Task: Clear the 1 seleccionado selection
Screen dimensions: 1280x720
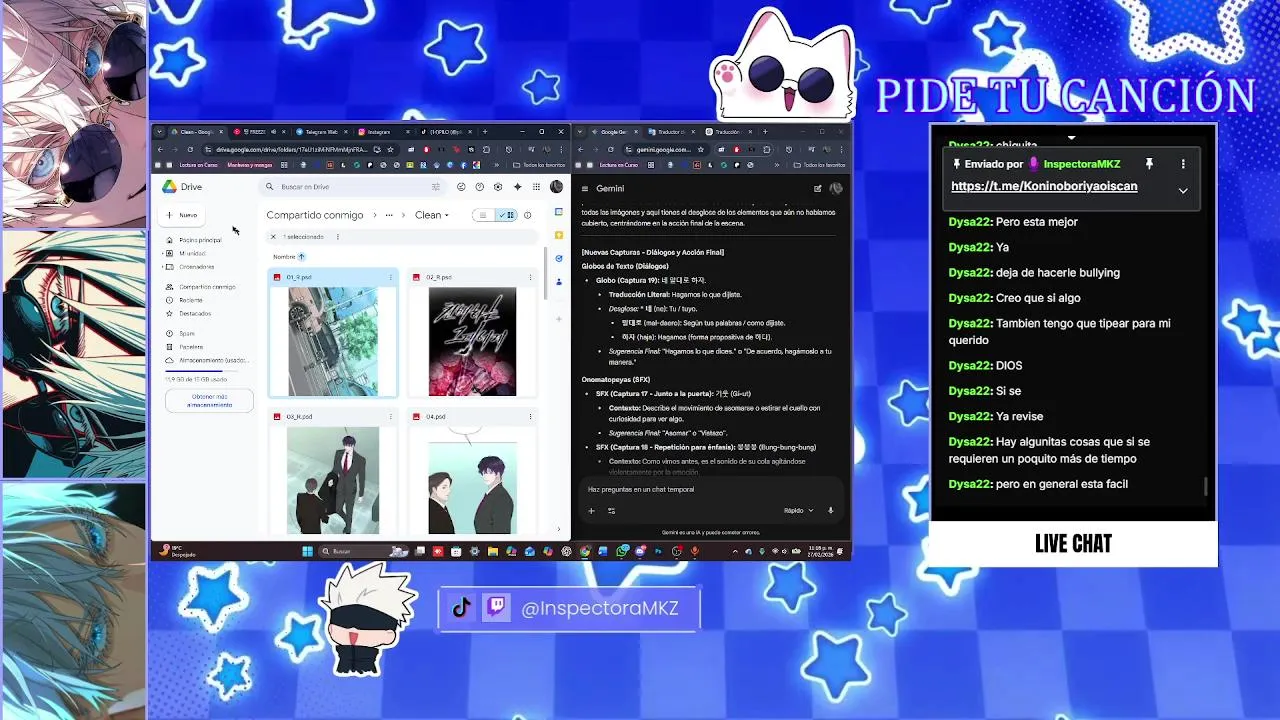Action: pos(273,237)
